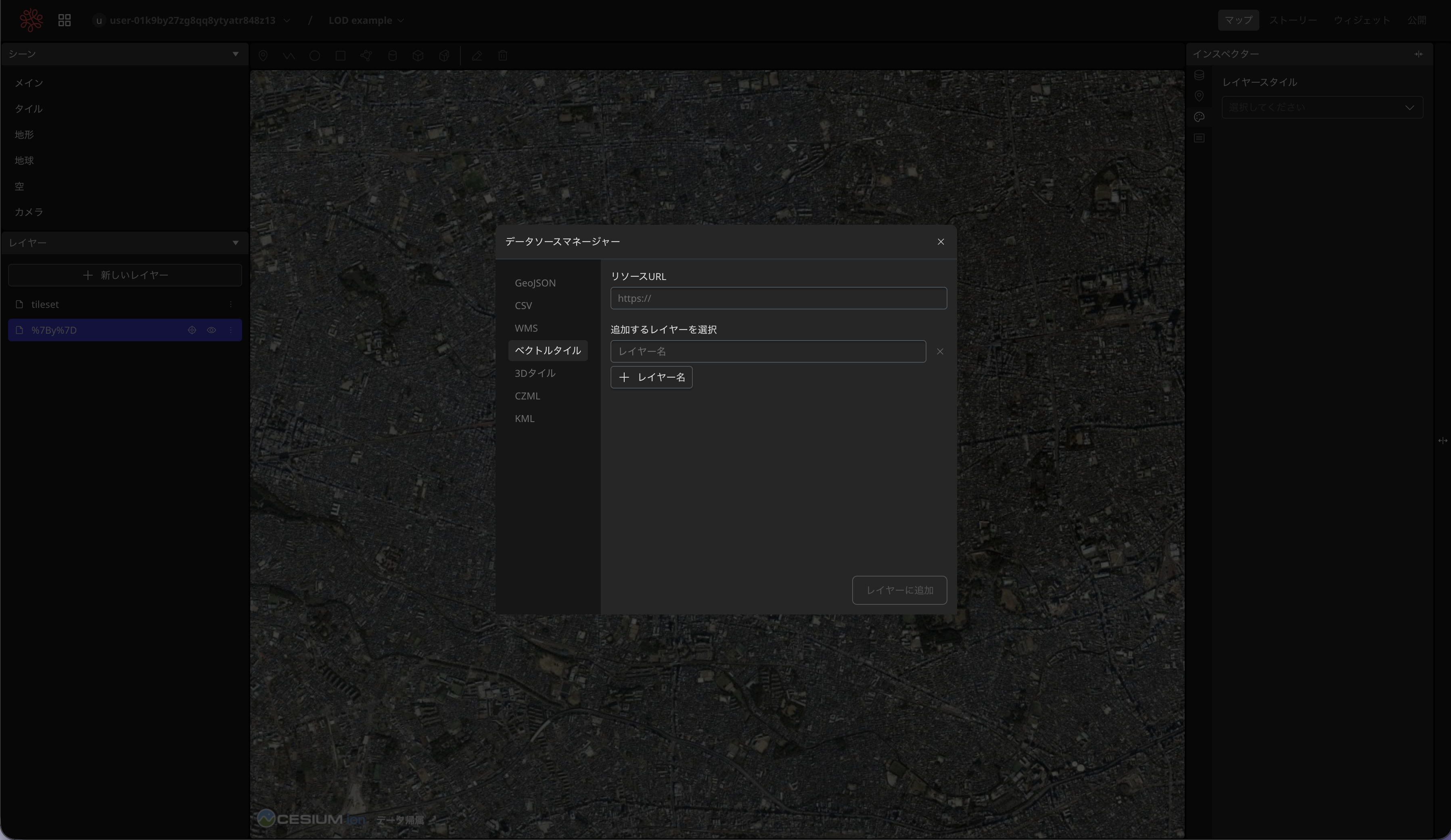1451x840 pixels.
Task: Click the + レイヤー名 add button
Action: [651, 377]
